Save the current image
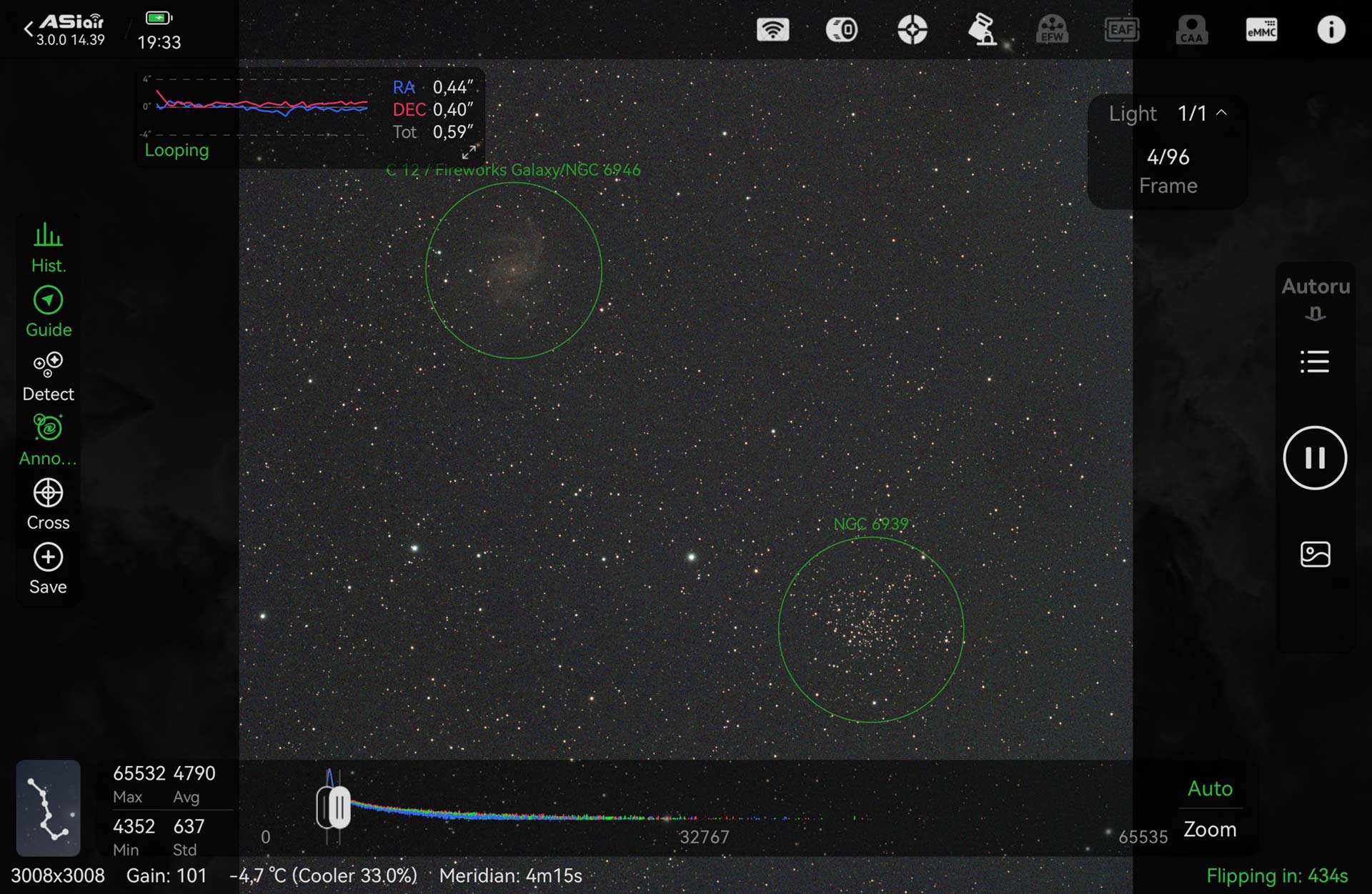 pyautogui.click(x=48, y=570)
